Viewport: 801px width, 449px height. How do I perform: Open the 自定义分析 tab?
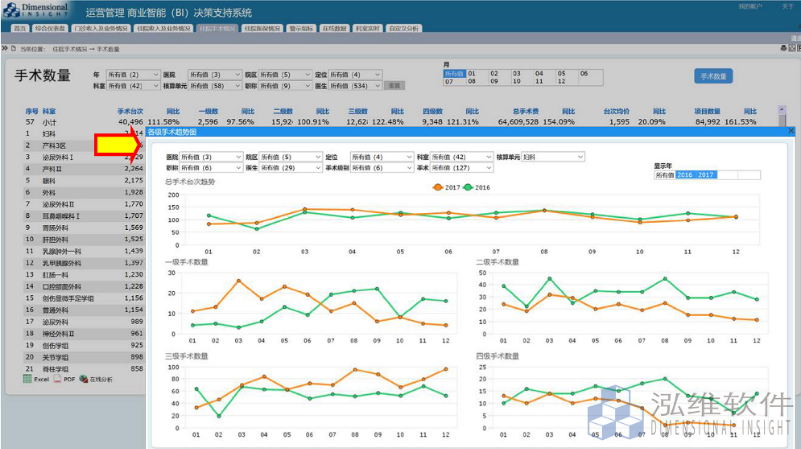(x=404, y=29)
